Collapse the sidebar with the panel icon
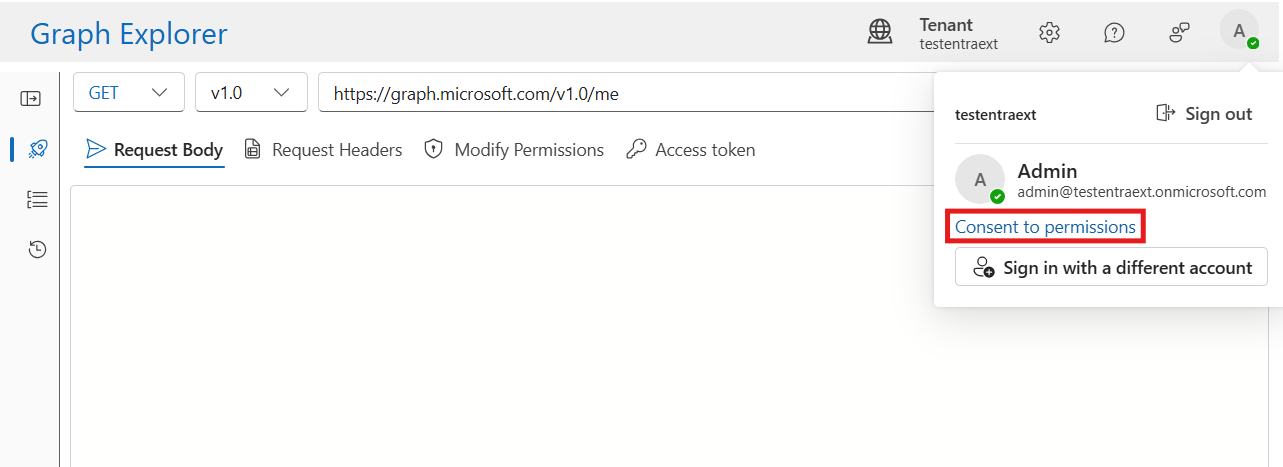 pos(31,98)
